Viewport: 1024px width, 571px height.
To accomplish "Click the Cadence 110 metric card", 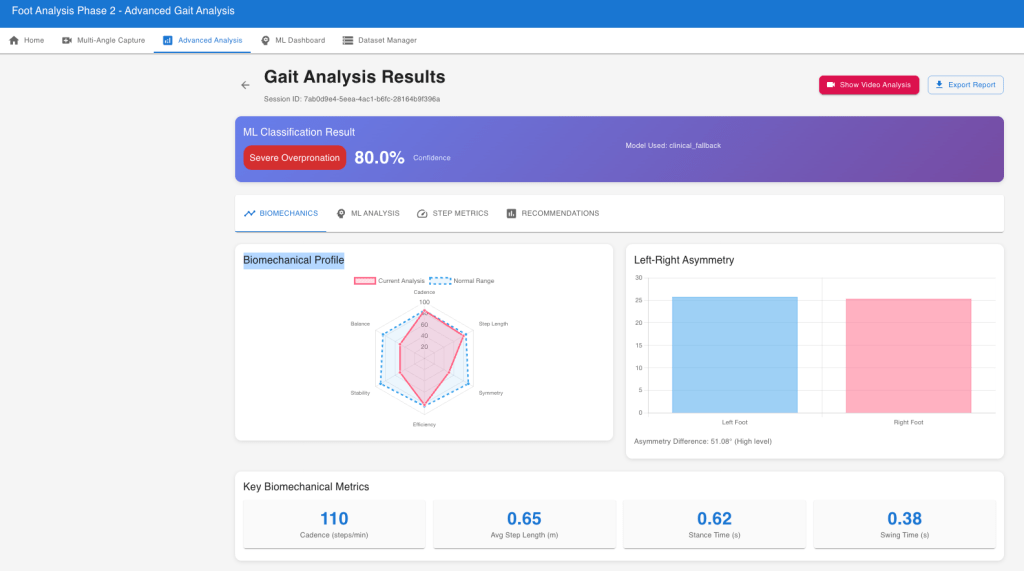I will (x=334, y=525).
